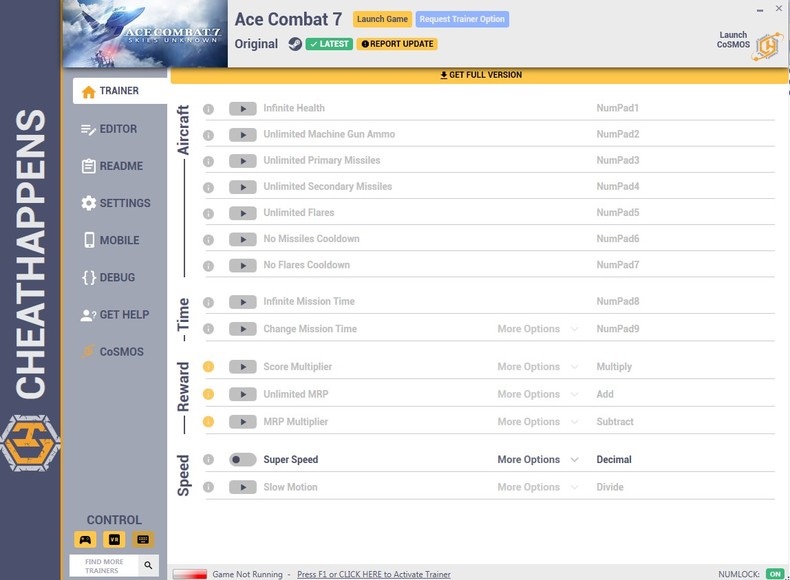The width and height of the screenshot is (790, 580).
Task: Open the TRAINER tab
Action: [x=120, y=91]
